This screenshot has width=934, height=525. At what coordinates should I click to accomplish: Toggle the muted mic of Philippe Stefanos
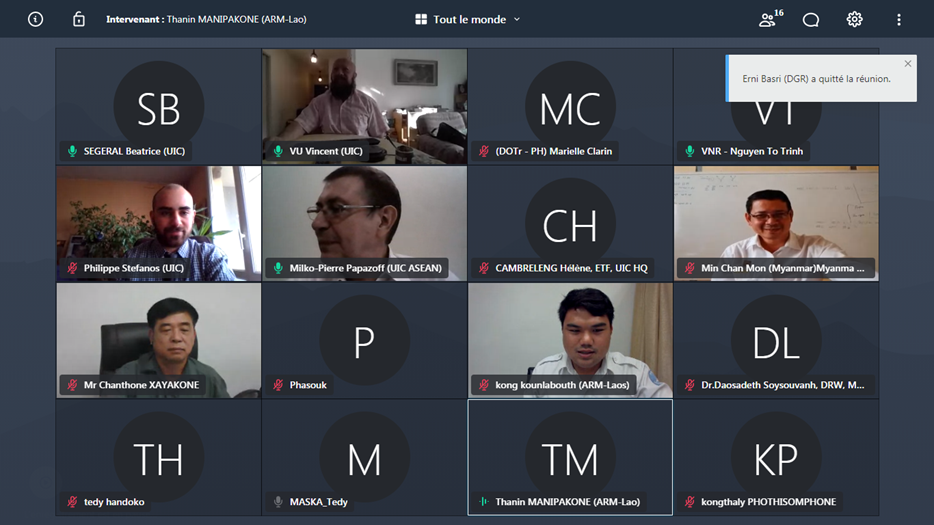pos(72,268)
